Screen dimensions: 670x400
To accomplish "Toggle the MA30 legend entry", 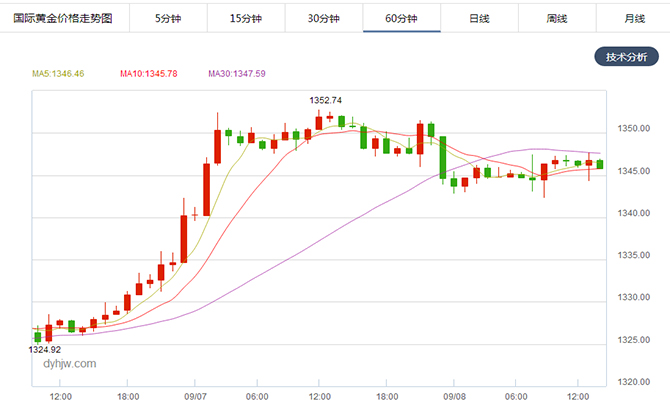I will [237, 74].
